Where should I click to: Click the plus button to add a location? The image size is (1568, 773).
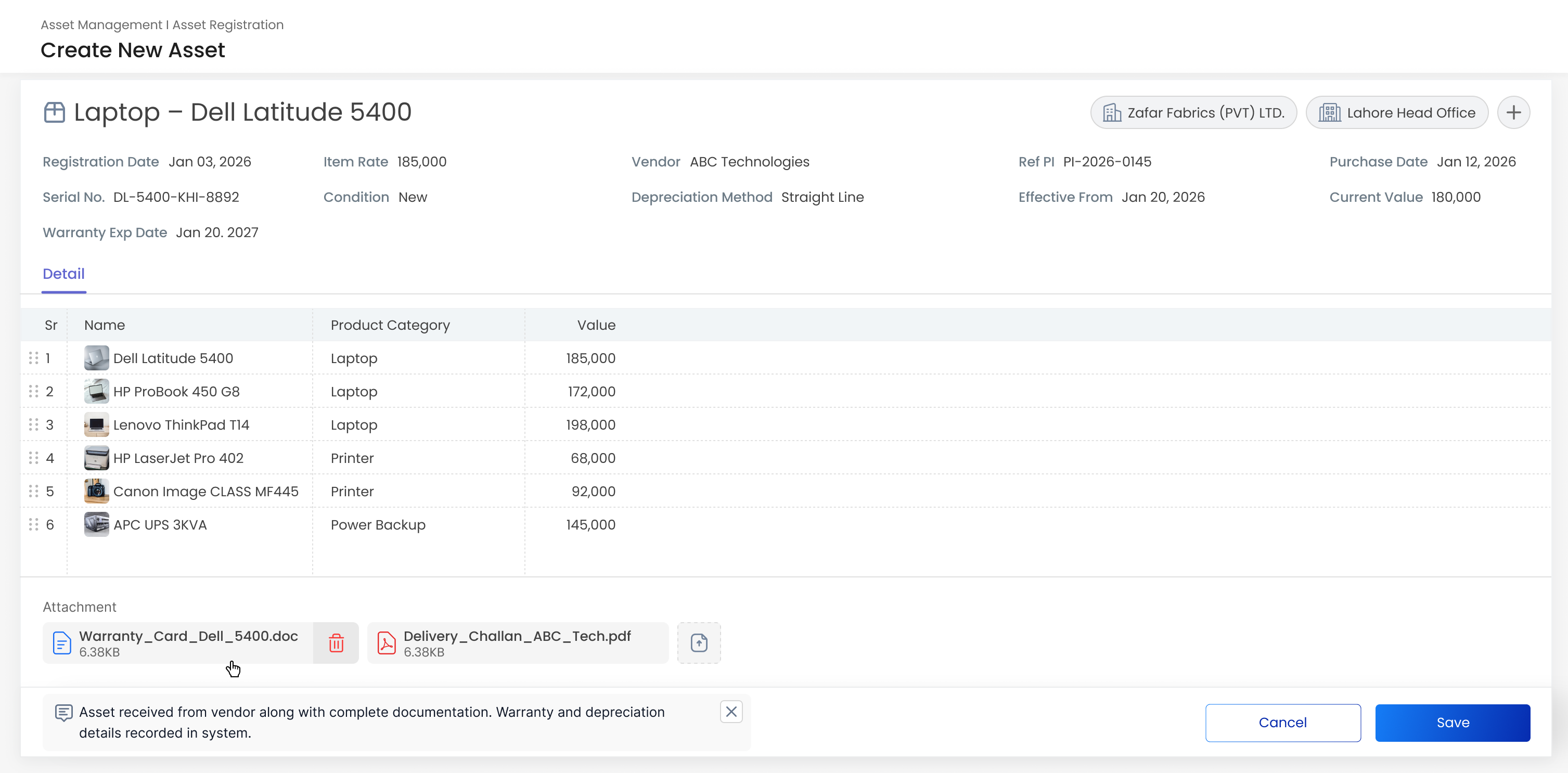tap(1513, 112)
